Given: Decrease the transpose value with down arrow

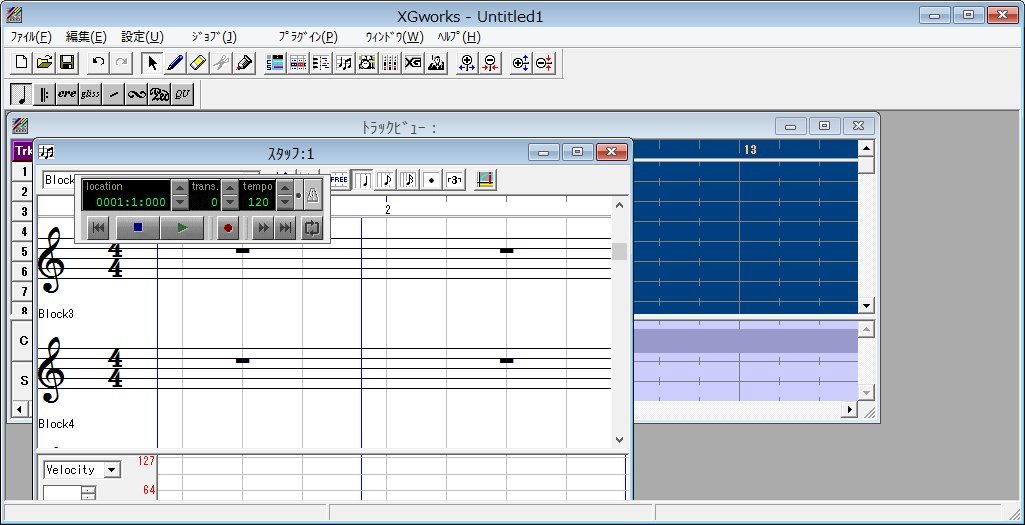Looking at the screenshot, I should point(230,202).
